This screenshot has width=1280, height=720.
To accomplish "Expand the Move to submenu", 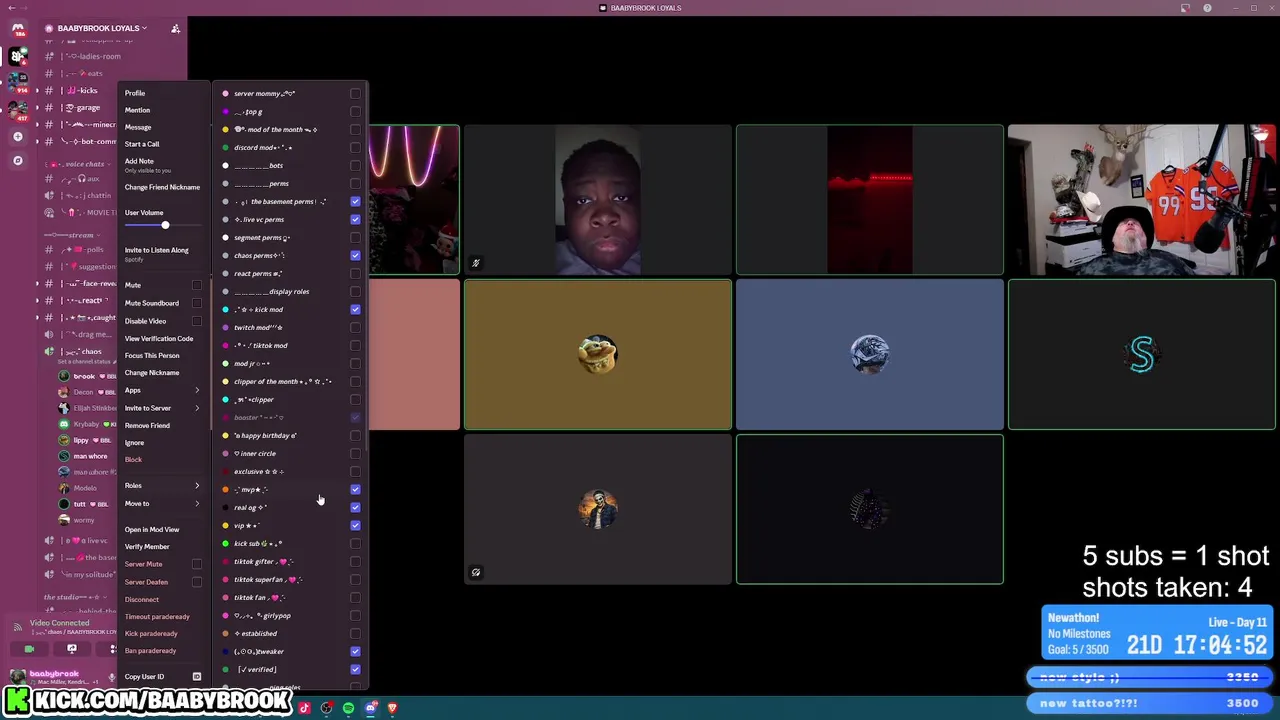I will pyautogui.click(x=162, y=503).
